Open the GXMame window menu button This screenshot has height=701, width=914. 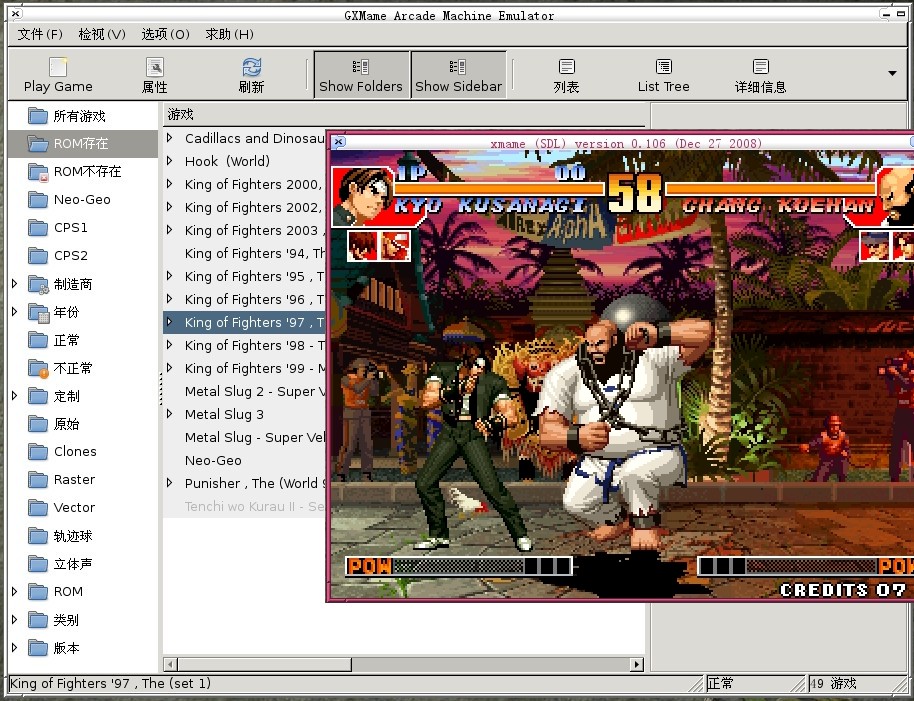pyautogui.click(x=16, y=13)
